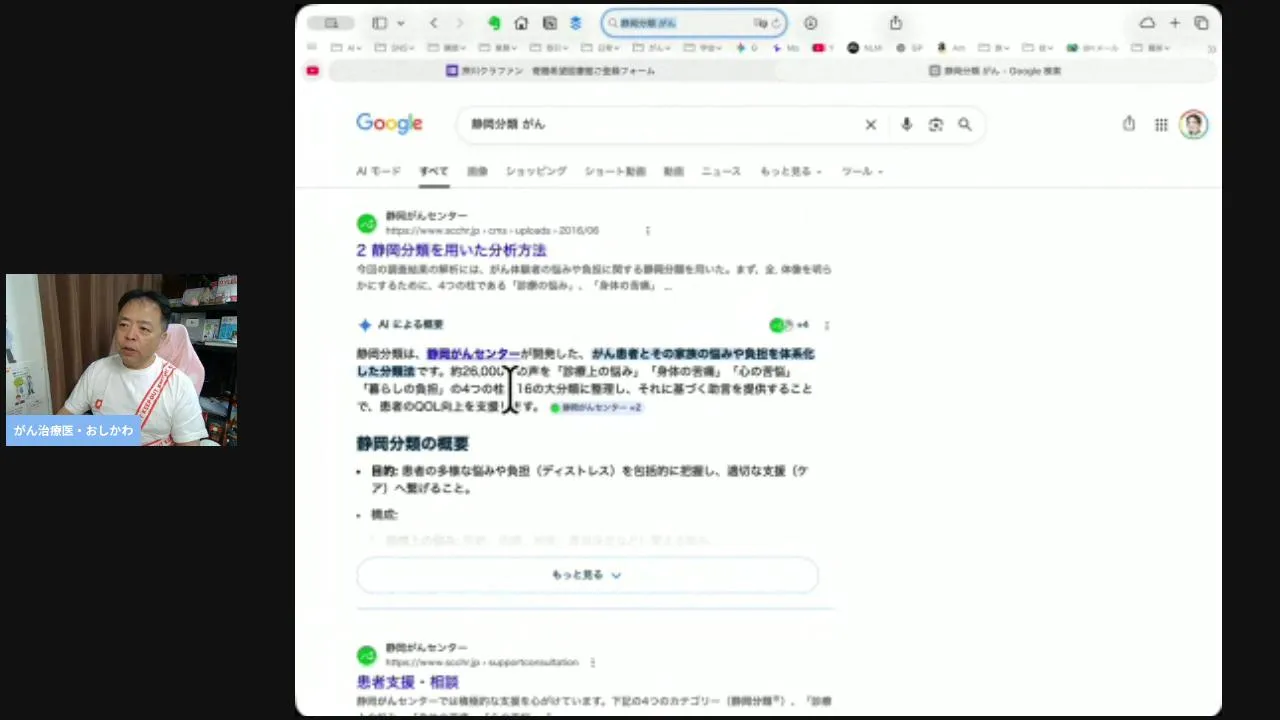Open the Google page share icon
Image resolution: width=1280 pixels, height=720 pixels.
(x=1129, y=124)
